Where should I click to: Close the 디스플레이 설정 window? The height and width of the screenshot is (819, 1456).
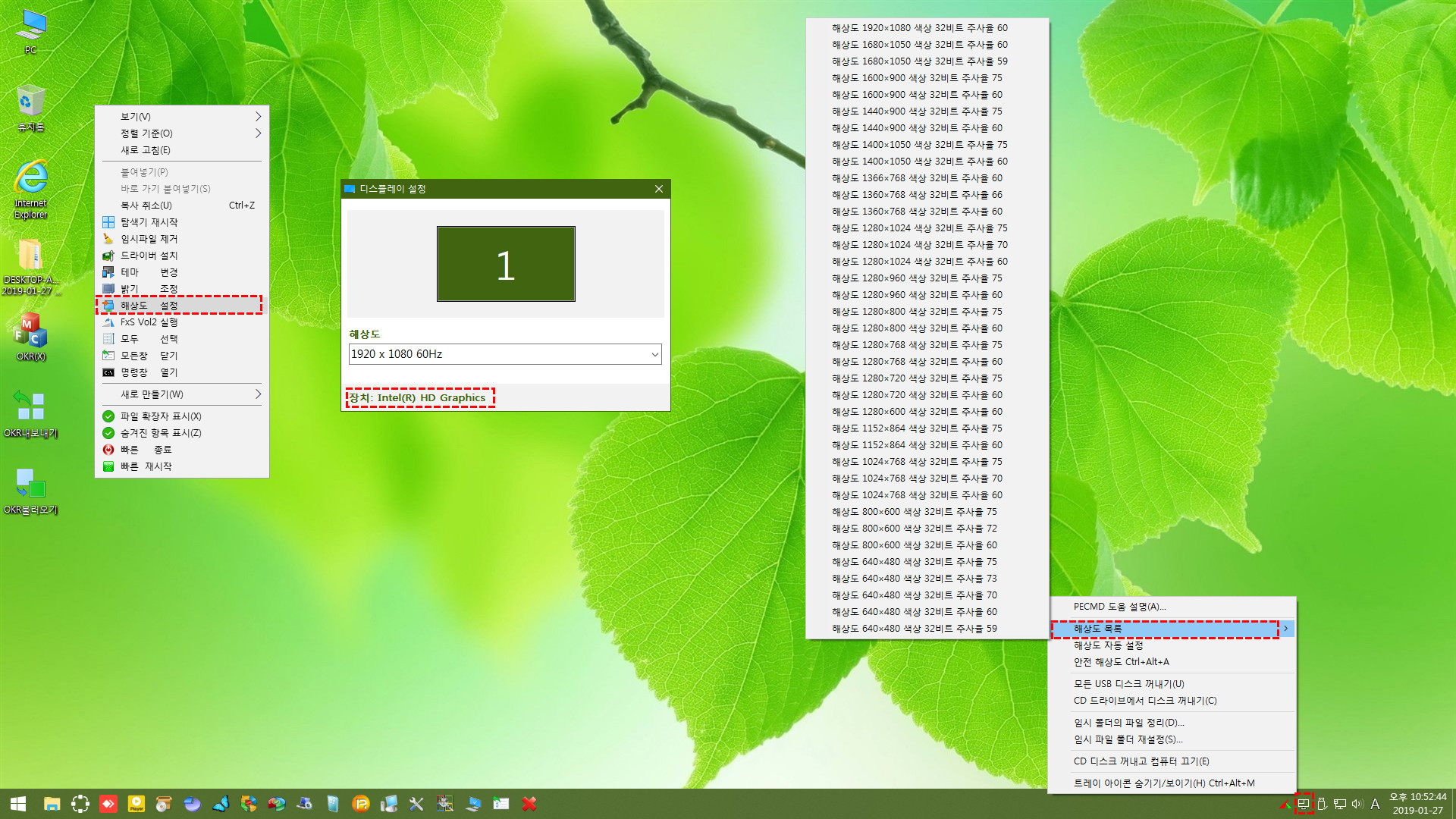(x=659, y=189)
